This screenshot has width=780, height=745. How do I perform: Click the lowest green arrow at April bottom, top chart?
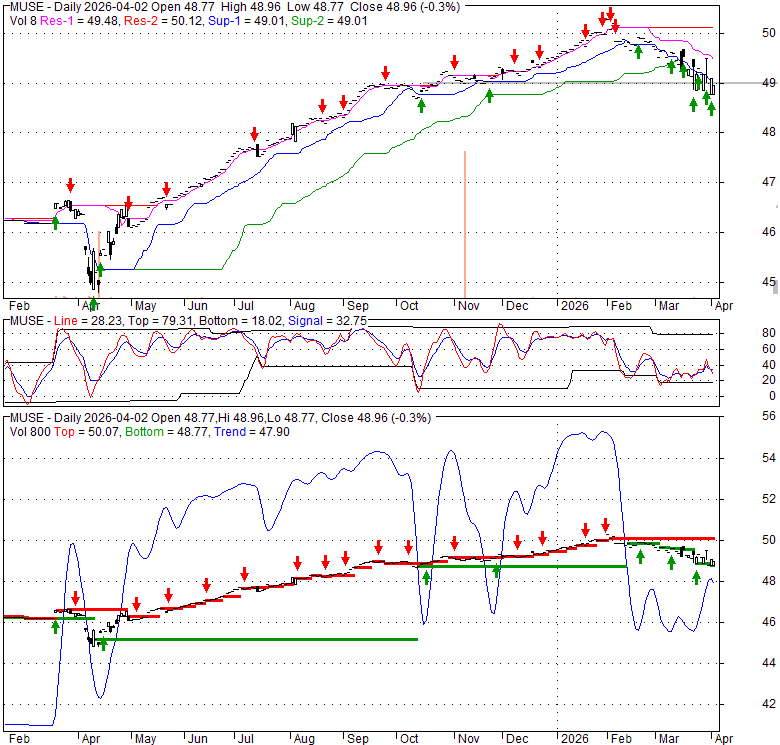point(93,303)
